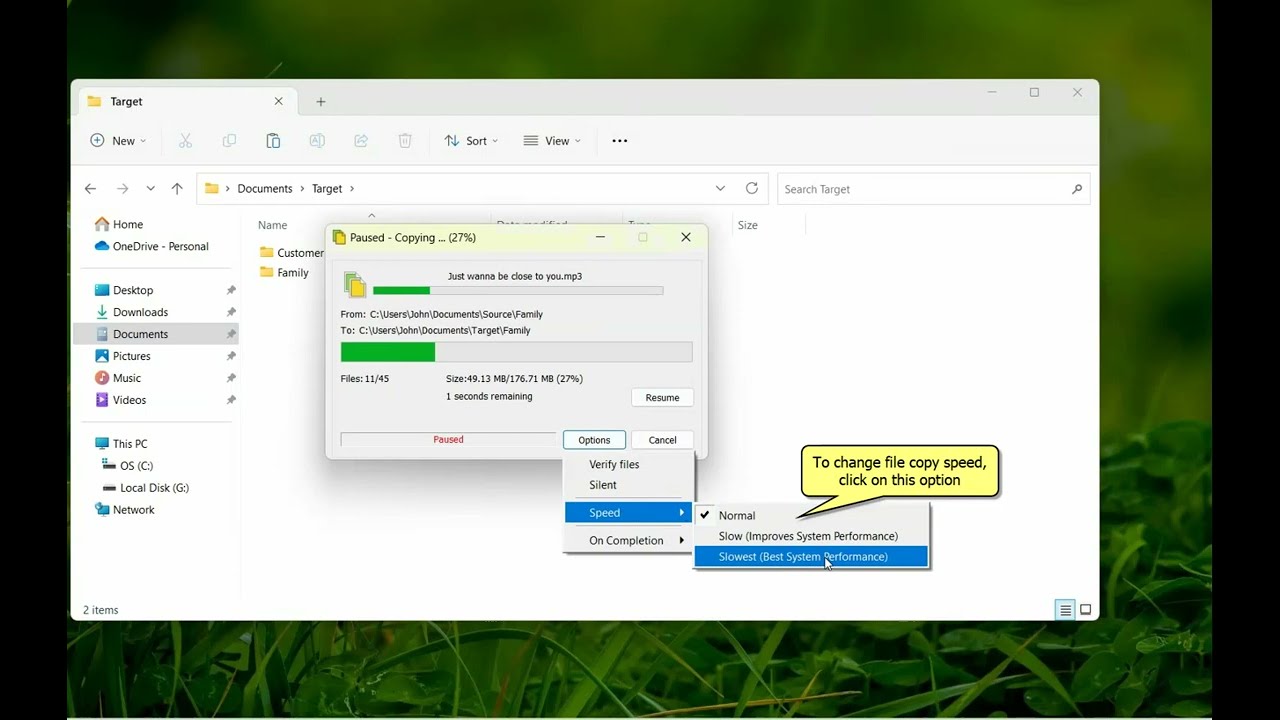The height and width of the screenshot is (720, 1280).
Task: Go up one folder level arrow
Action: (177, 188)
